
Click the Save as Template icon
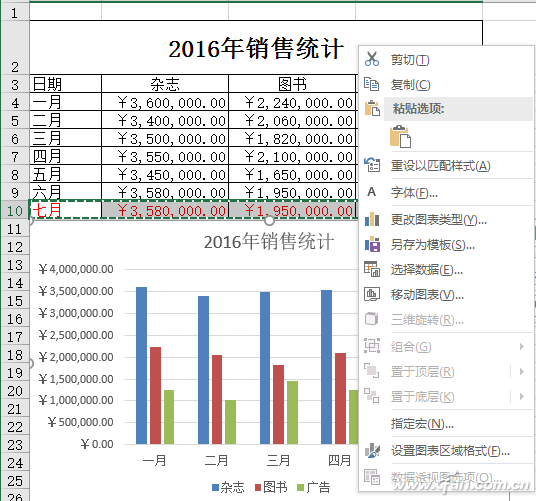[x=372, y=244]
